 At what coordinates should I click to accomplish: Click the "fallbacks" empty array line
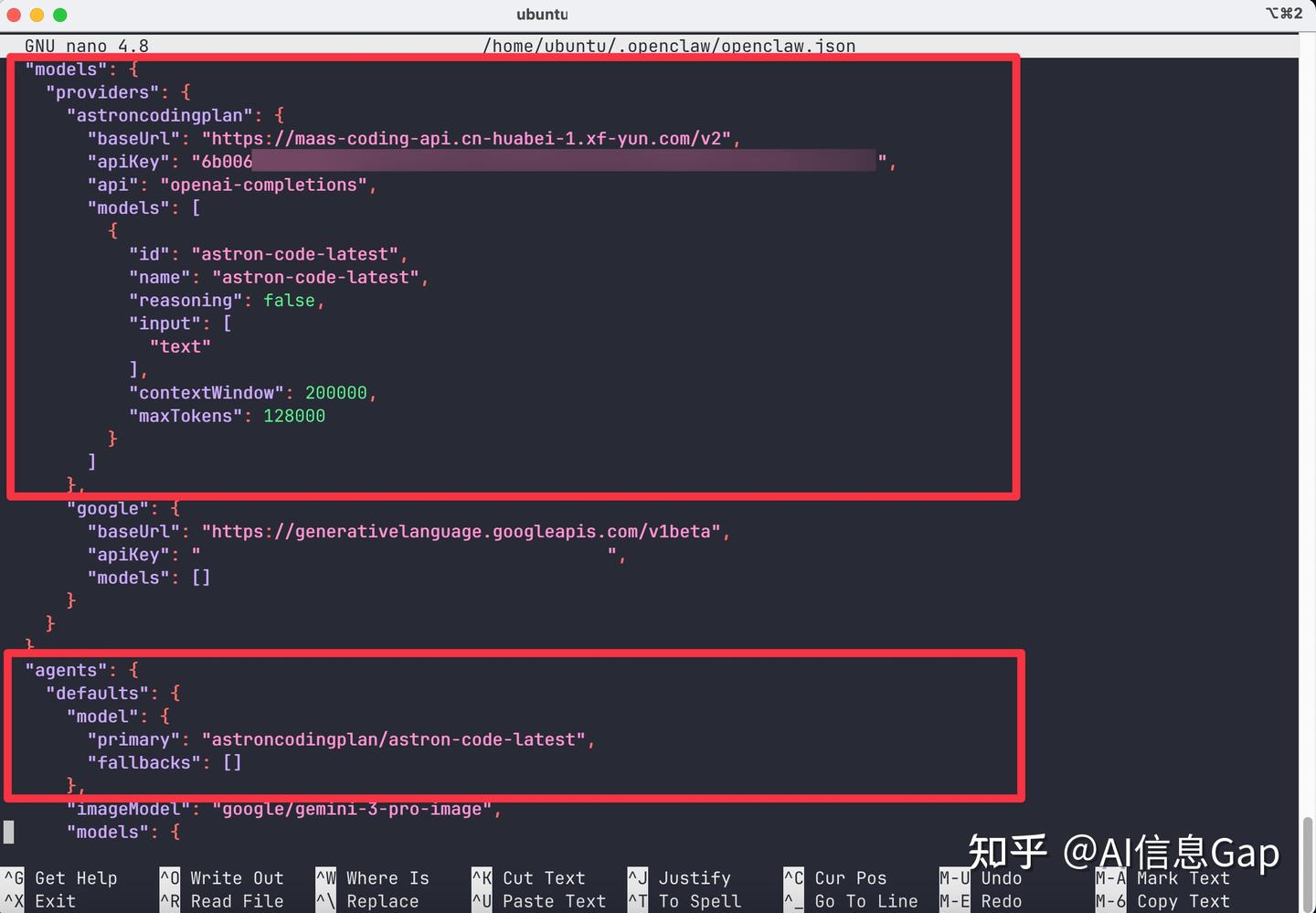(164, 763)
